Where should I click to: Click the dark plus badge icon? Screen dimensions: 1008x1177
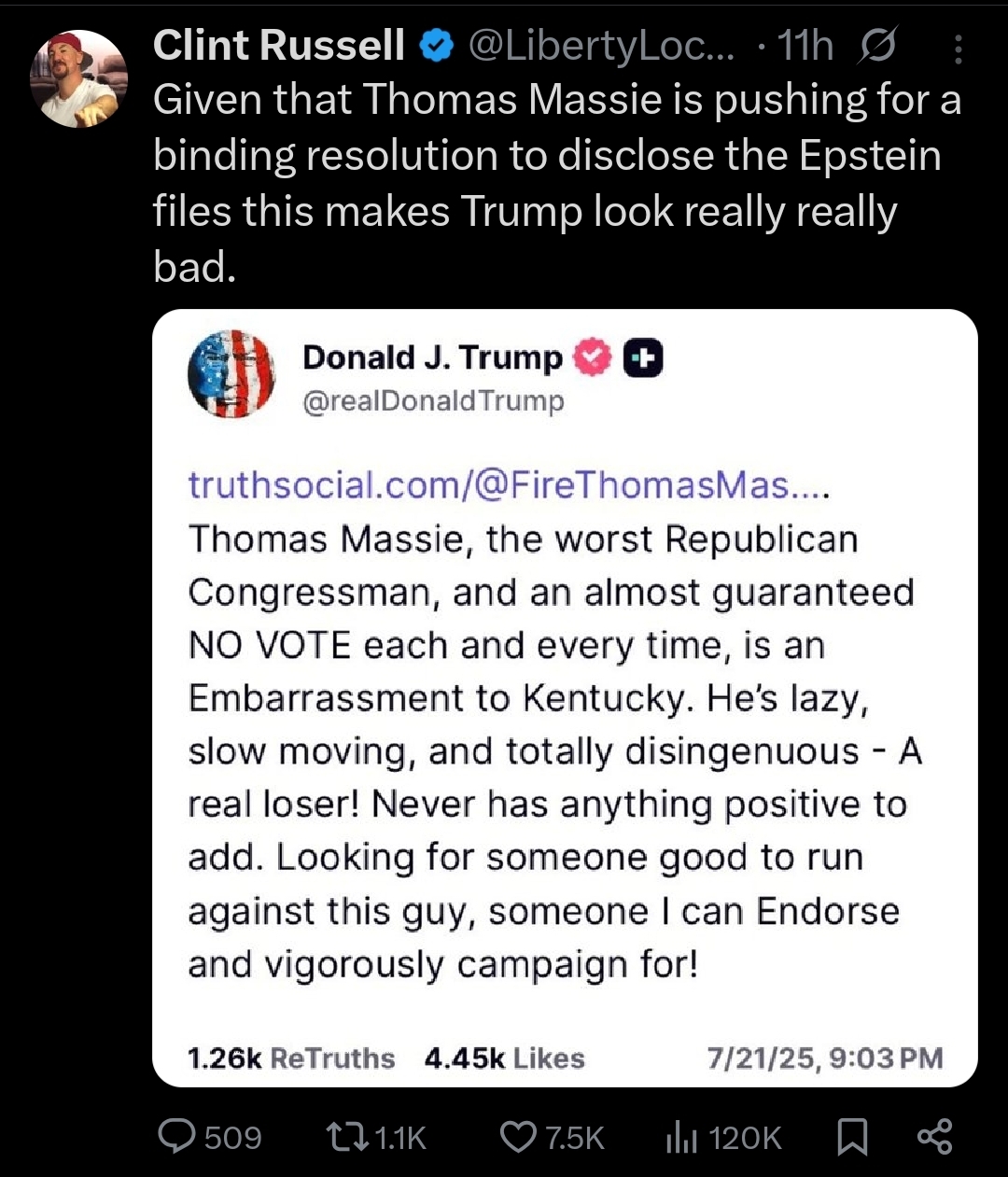tap(643, 358)
